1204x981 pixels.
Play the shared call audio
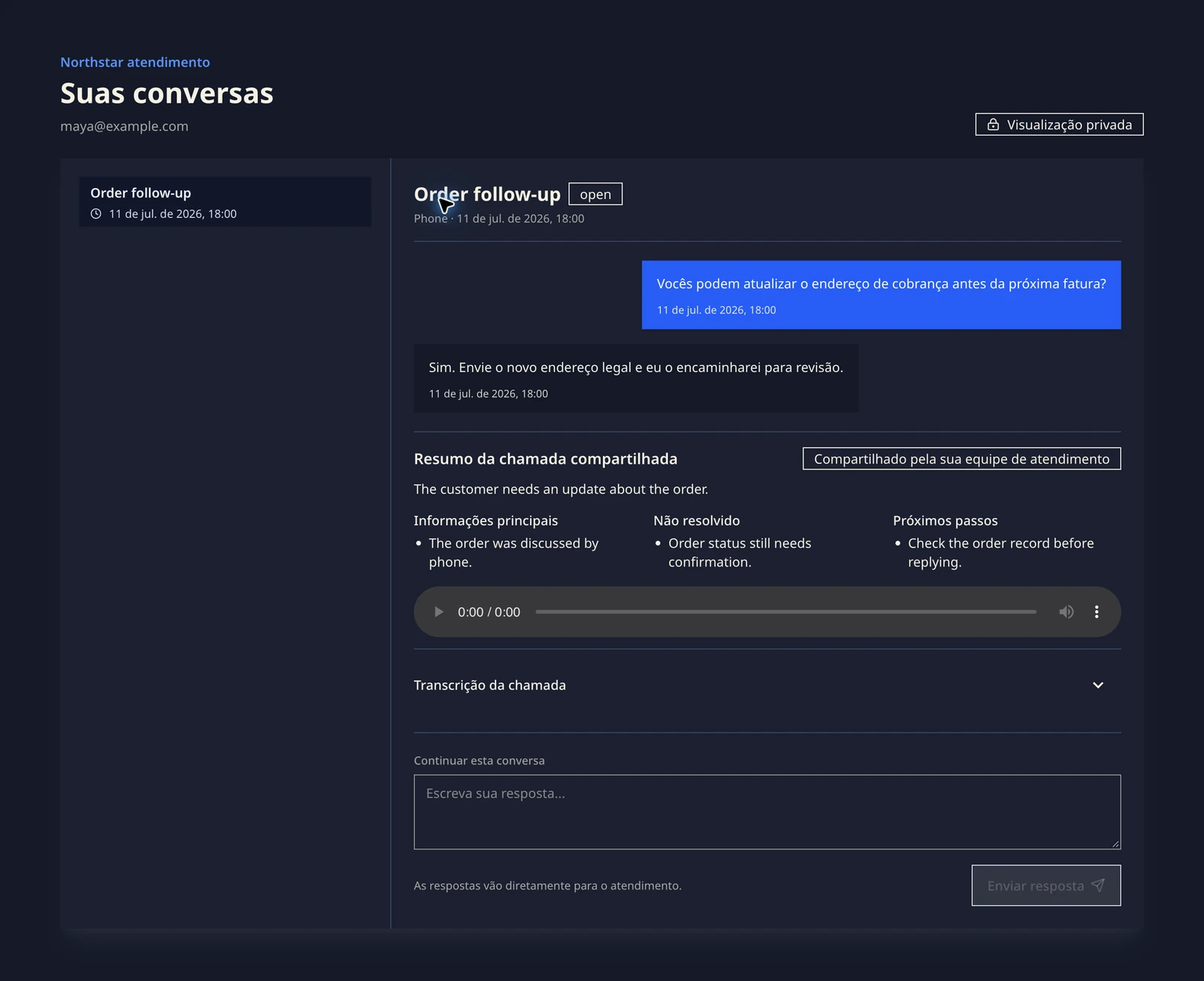pos(439,612)
